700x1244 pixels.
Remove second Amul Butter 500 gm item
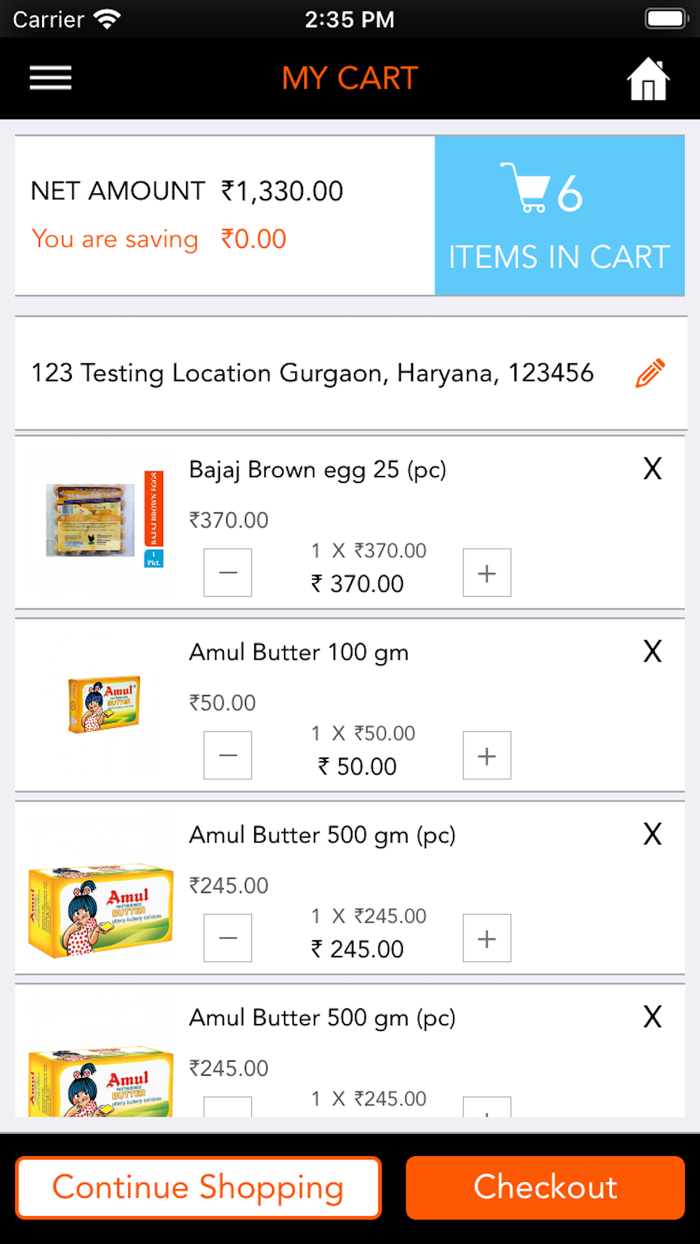pos(652,1017)
